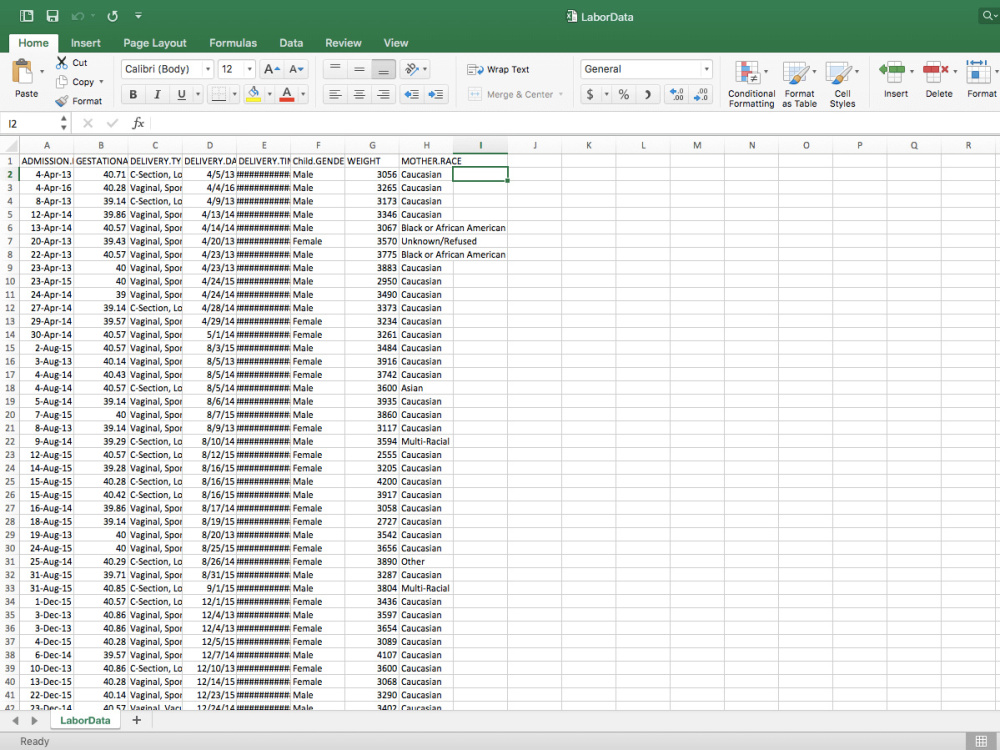Click the Copy button

click(x=75, y=82)
